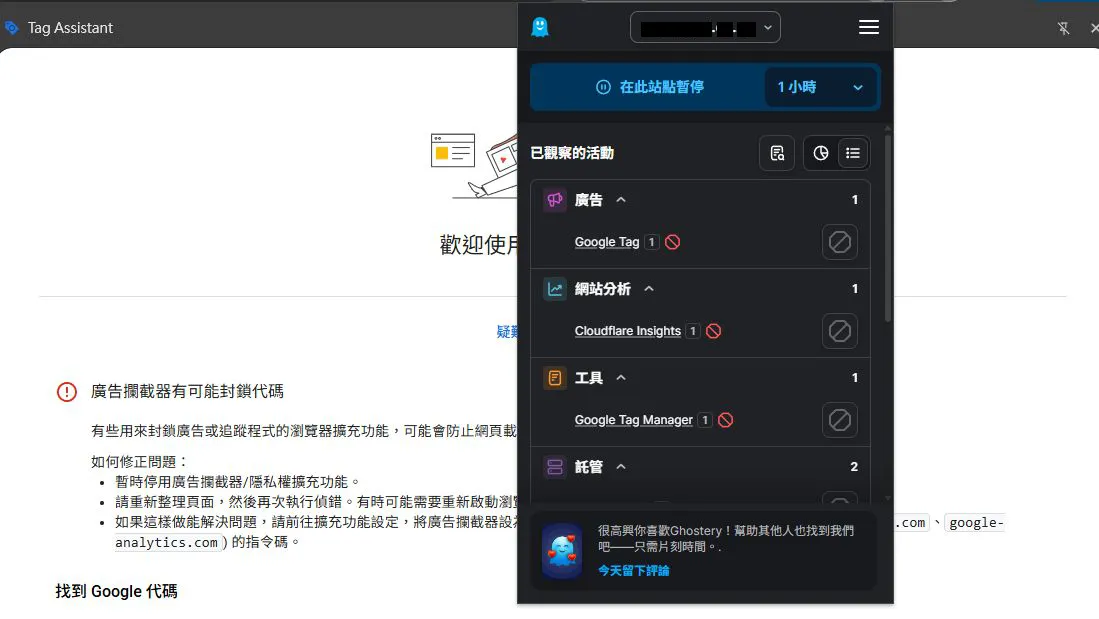The image size is (1099, 619).
Task: Click the Ghostery panel vertical scrollbar
Action: [887, 230]
